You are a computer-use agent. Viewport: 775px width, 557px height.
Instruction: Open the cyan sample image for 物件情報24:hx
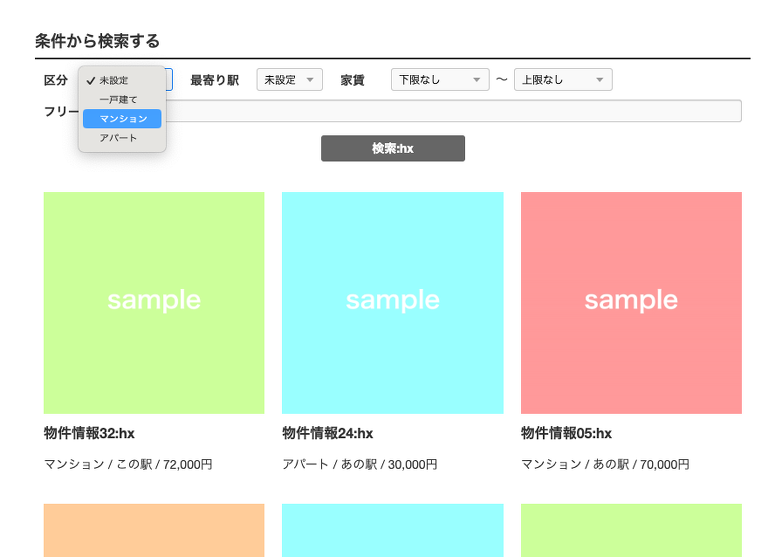coord(392,302)
